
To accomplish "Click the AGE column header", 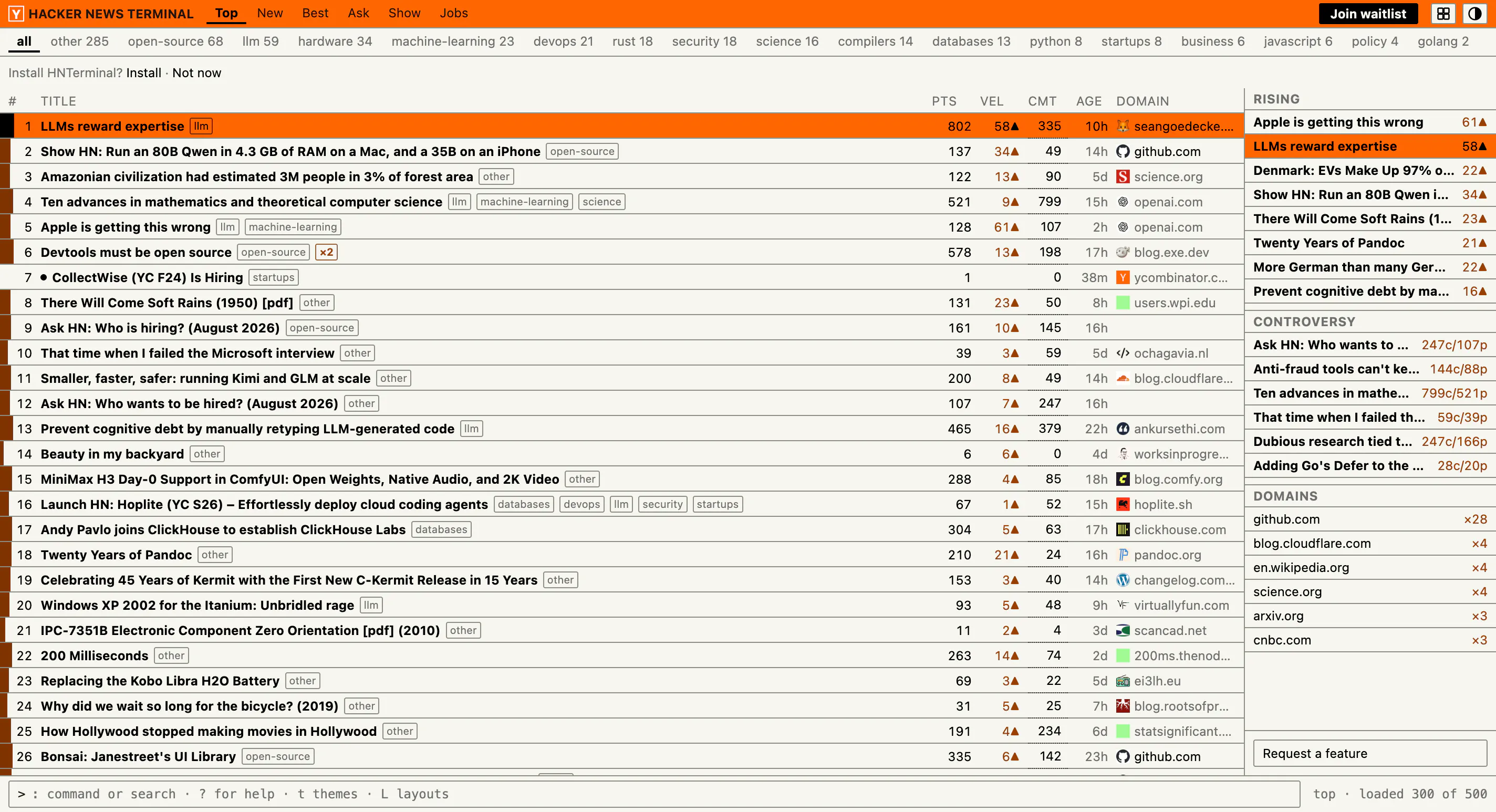I will [x=1088, y=101].
